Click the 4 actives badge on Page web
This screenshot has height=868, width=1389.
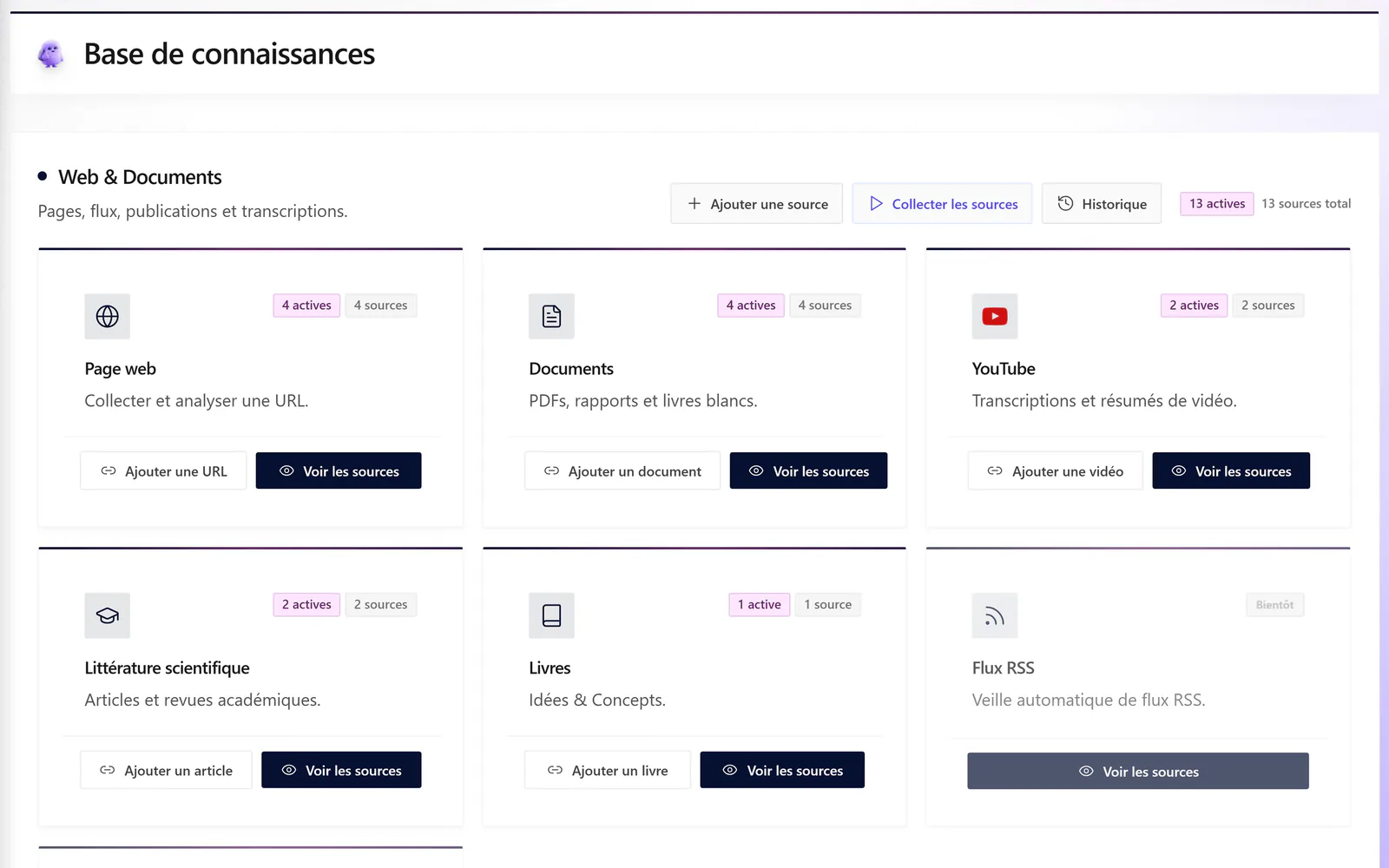306,306
